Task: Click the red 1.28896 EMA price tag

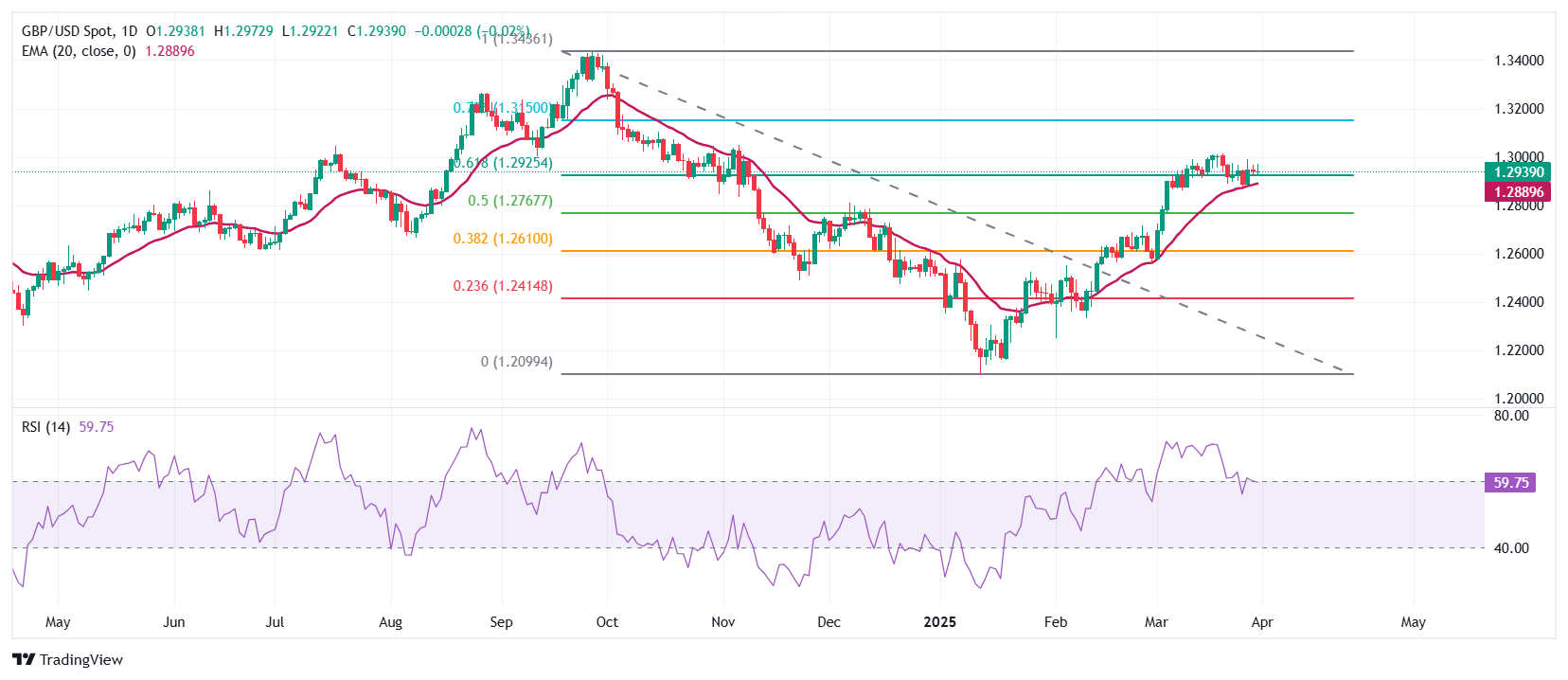Action: (1518, 192)
